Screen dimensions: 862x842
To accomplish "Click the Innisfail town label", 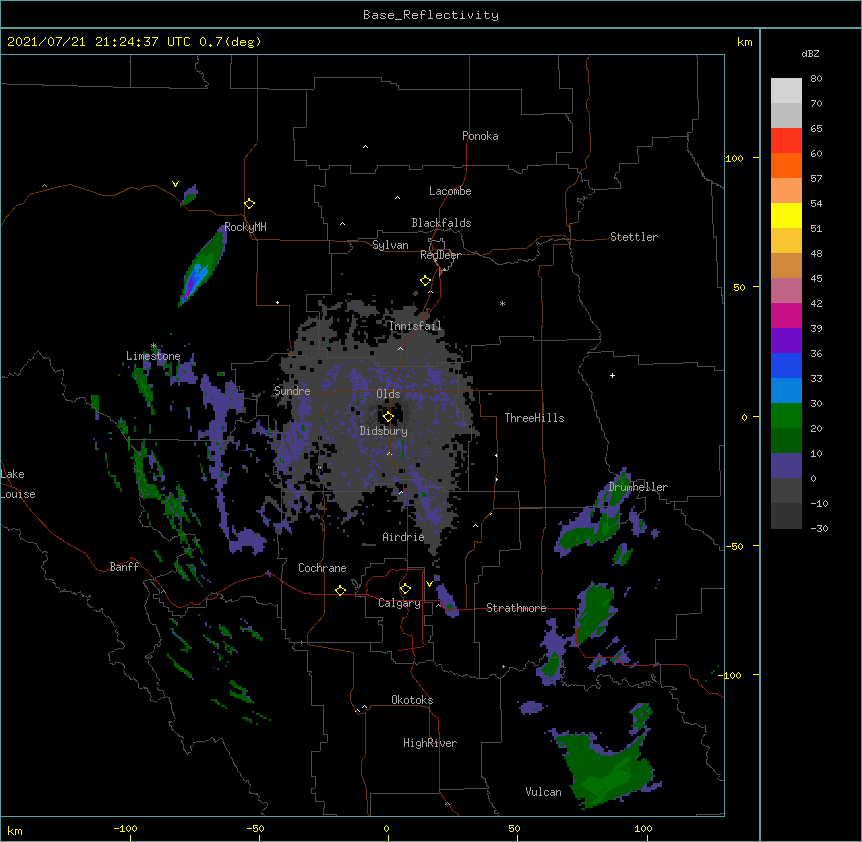I will point(415,326).
